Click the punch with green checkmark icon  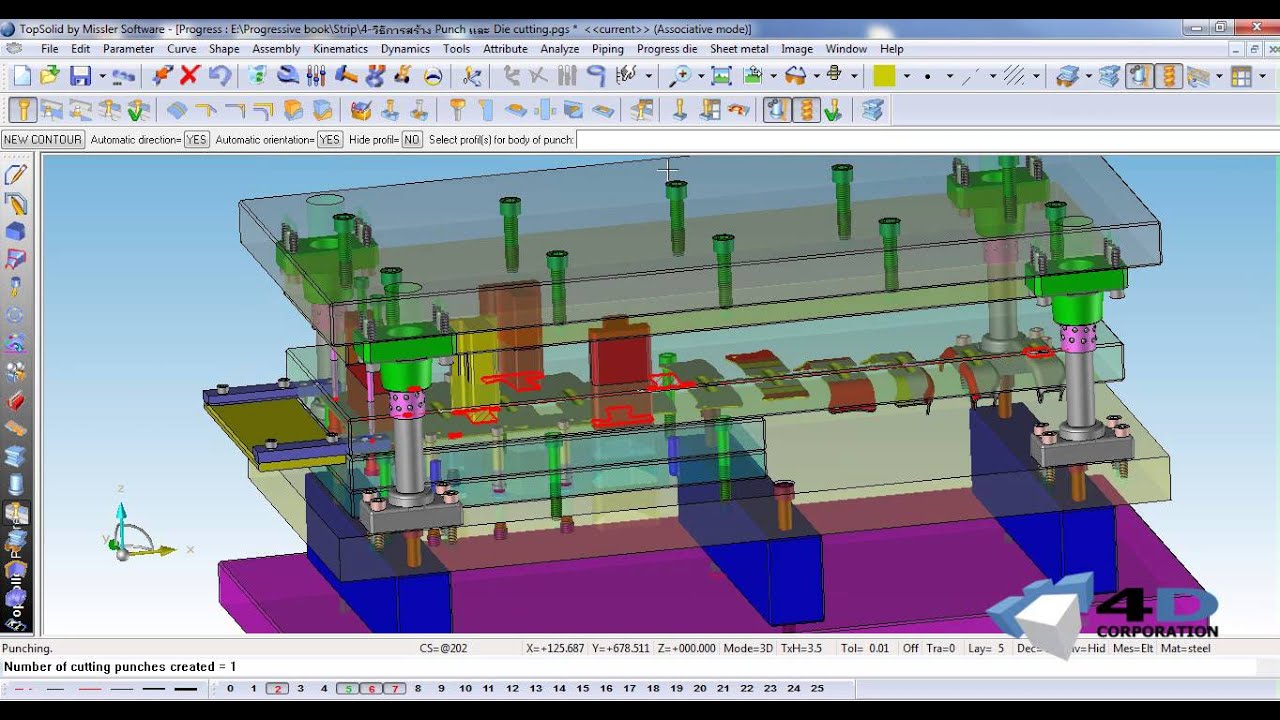(x=138, y=110)
